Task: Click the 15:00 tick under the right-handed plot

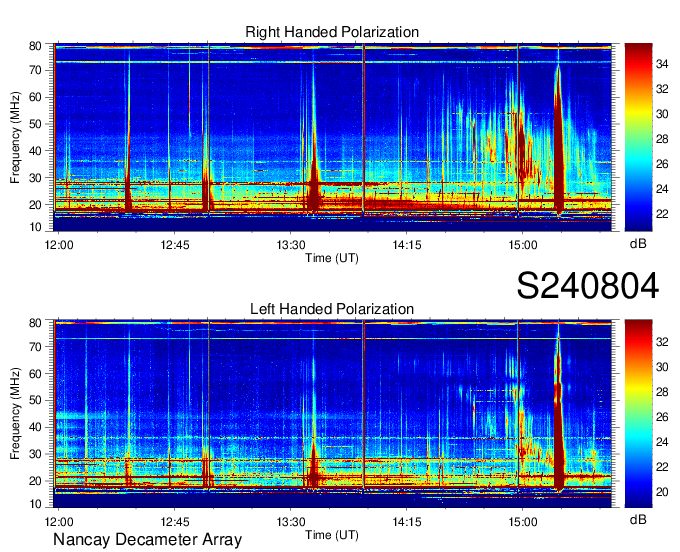Action: point(523,245)
